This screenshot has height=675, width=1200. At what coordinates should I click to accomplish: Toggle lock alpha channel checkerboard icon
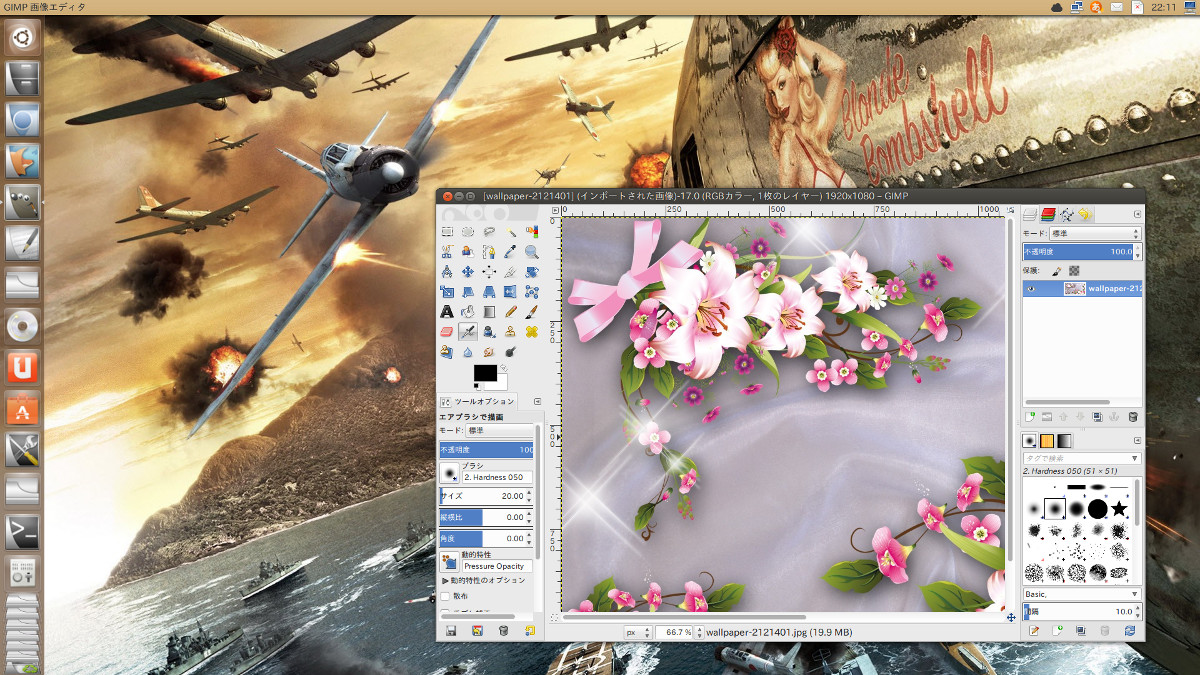[x=1074, y=271]
